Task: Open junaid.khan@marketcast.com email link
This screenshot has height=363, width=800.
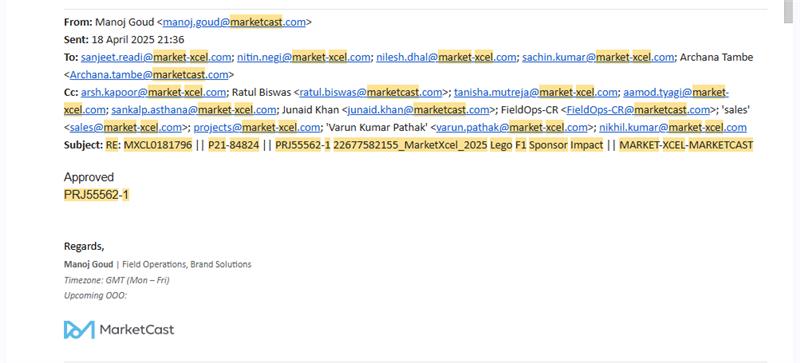Action: coord(418,110)
